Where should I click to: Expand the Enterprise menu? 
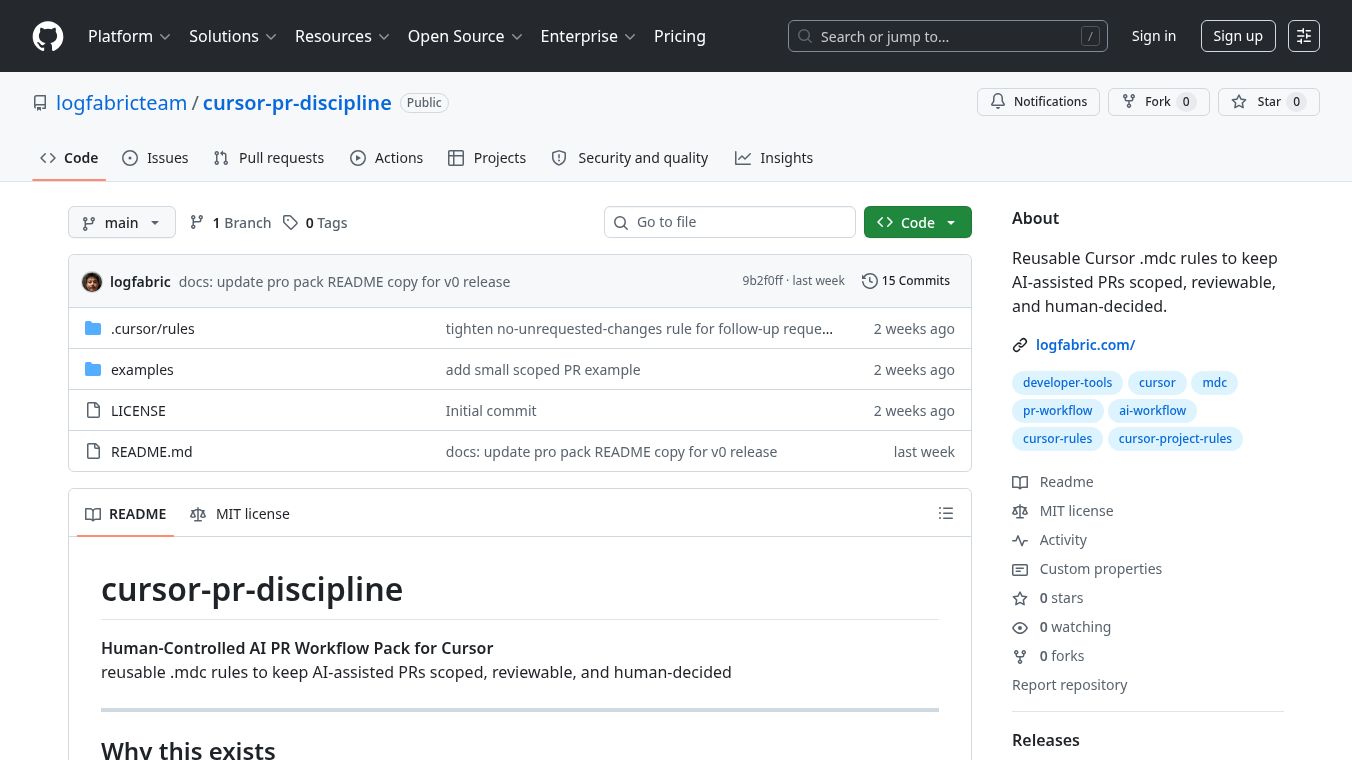(x=588, y=36)
